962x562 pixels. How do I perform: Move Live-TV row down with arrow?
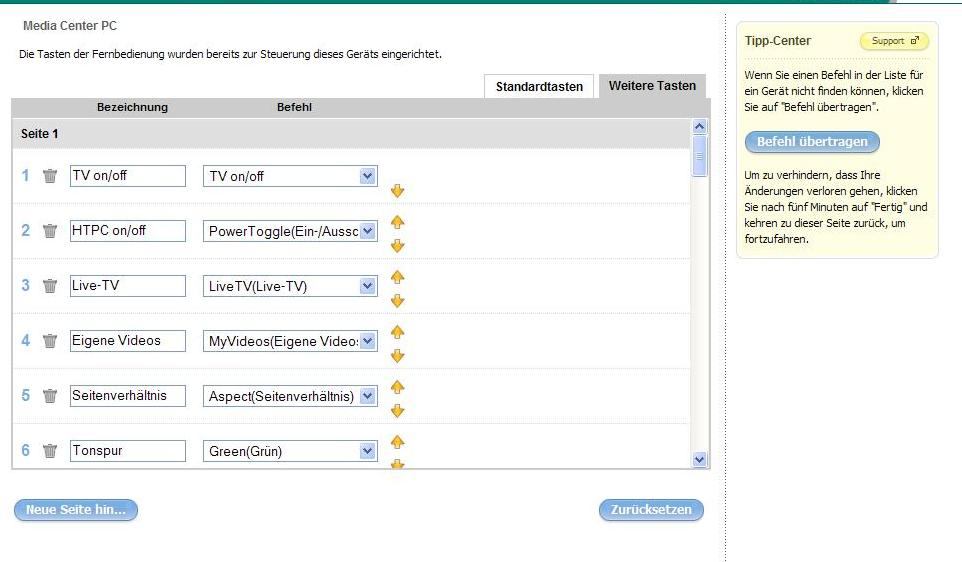(397, 301)
